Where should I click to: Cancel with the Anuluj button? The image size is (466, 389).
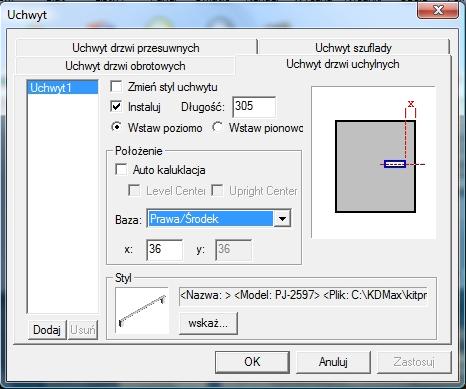tap(333, 362)
